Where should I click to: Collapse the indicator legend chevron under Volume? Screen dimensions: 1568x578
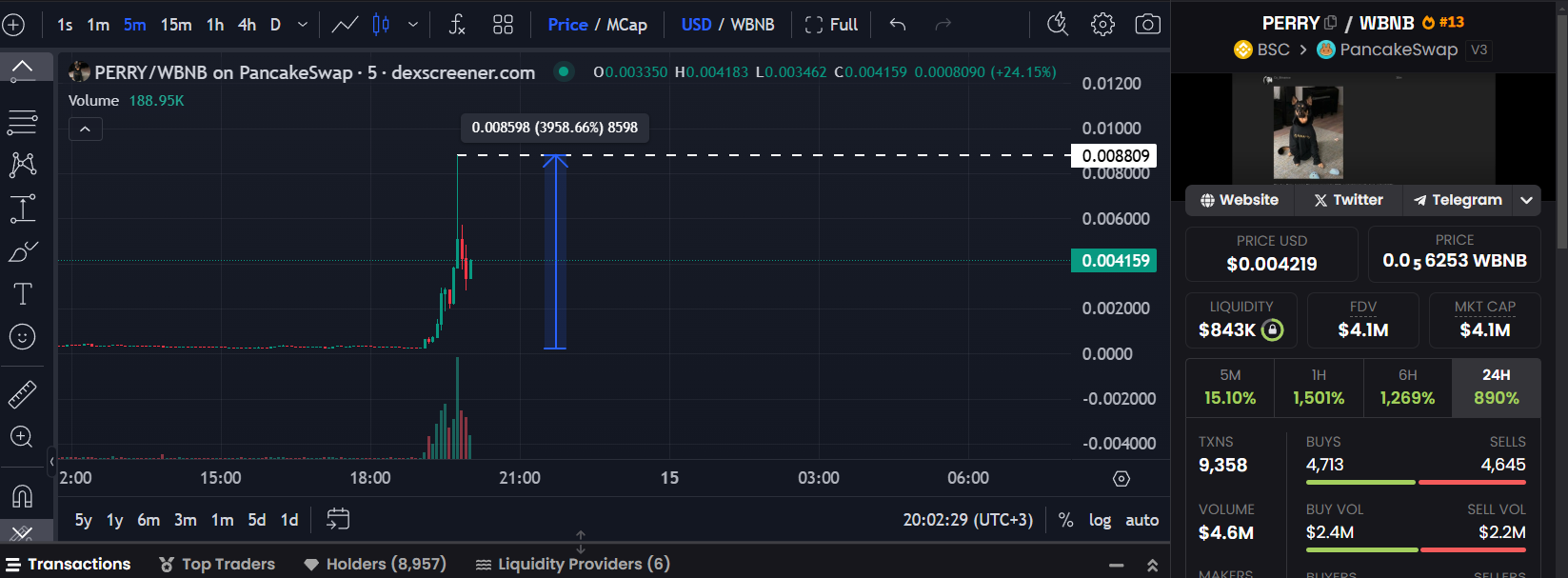pos(85,130)
